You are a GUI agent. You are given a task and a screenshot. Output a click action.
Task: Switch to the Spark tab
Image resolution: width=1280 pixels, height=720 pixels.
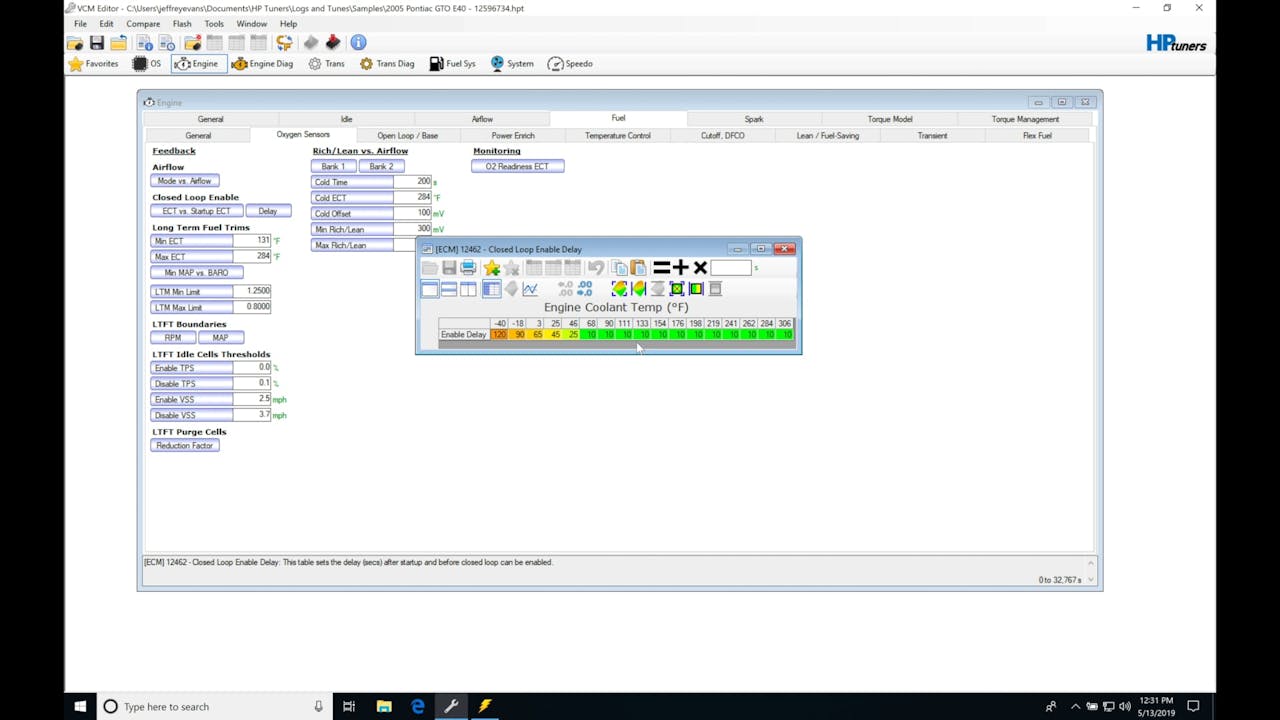[x=754, y=119]
